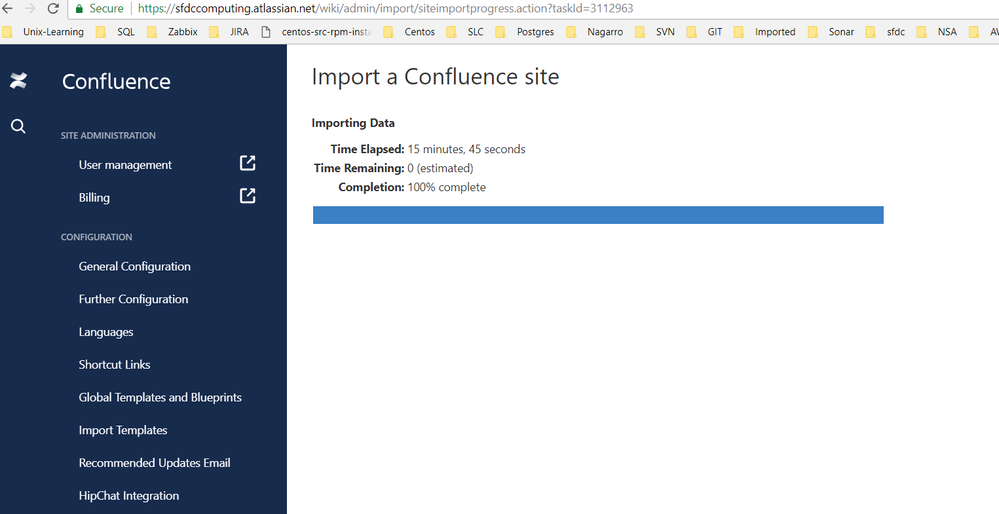Open the Billing page
The height and width of the screenshot is (514, 999).
pyautogui.click(x=94, y=197)
